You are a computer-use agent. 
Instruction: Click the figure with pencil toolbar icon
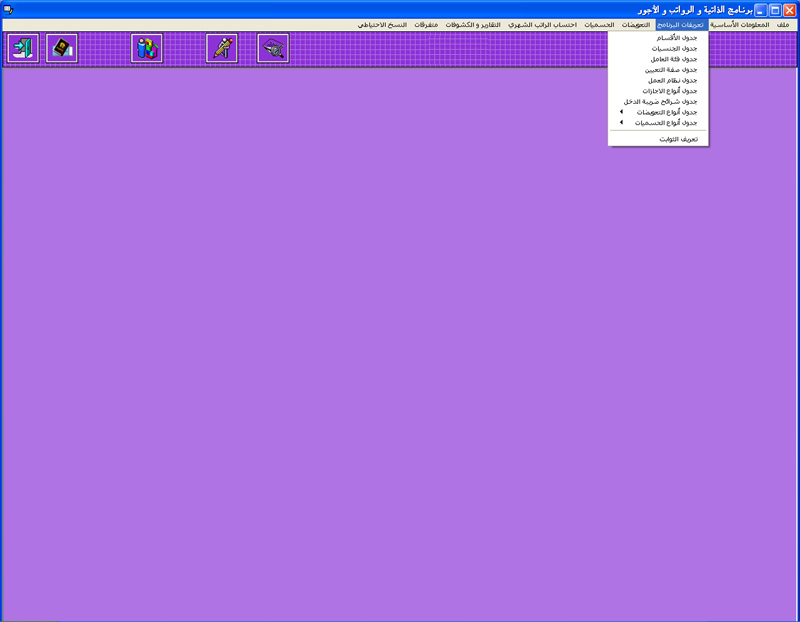tap(222, 48)
